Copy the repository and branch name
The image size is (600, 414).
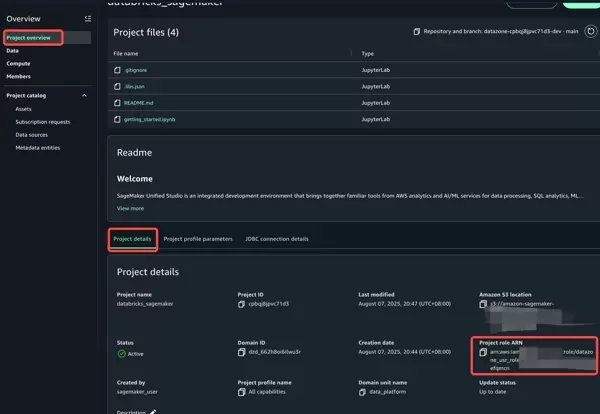(417, 32)
